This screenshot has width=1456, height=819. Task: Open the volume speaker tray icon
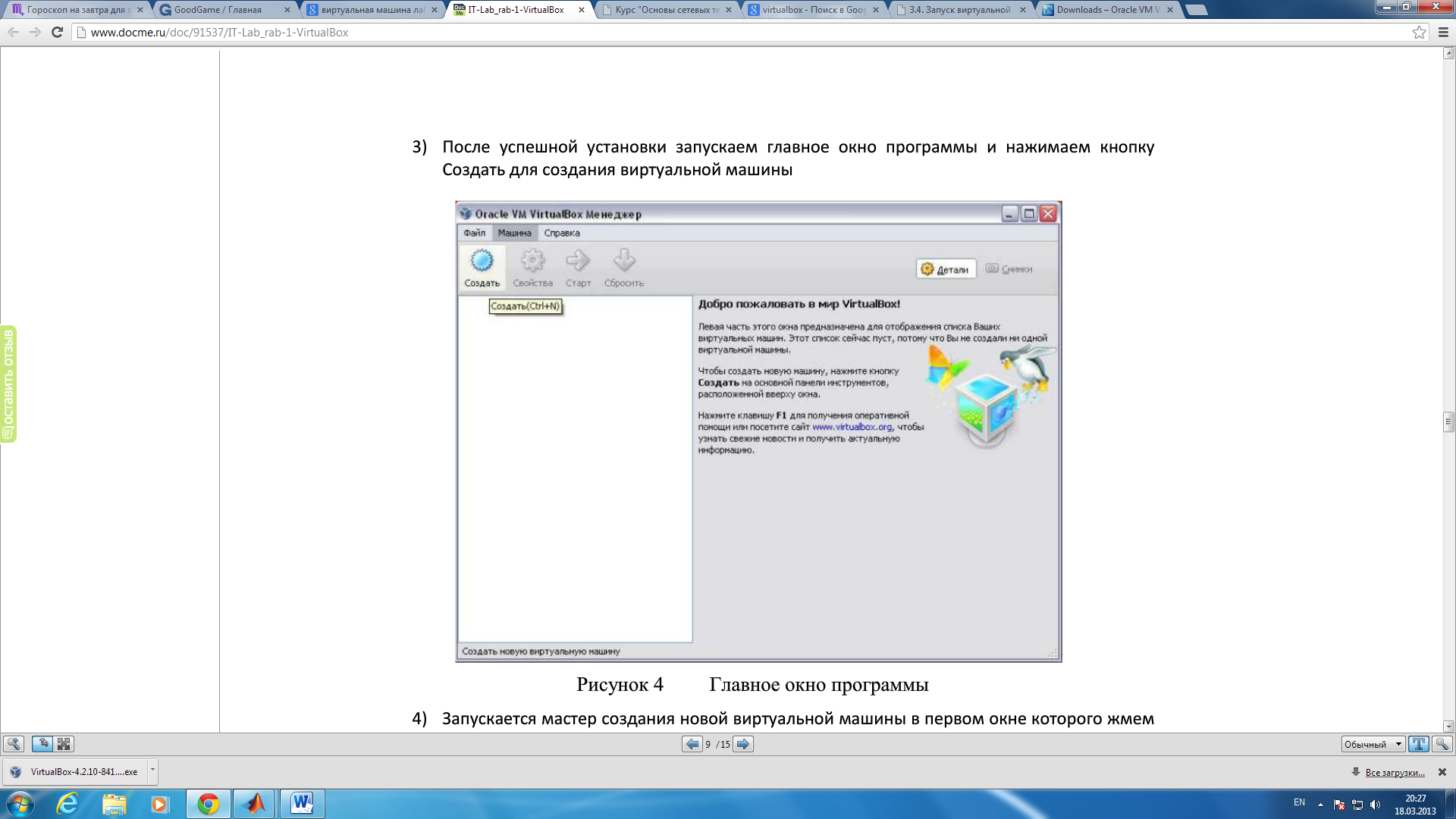[1375, 805]
